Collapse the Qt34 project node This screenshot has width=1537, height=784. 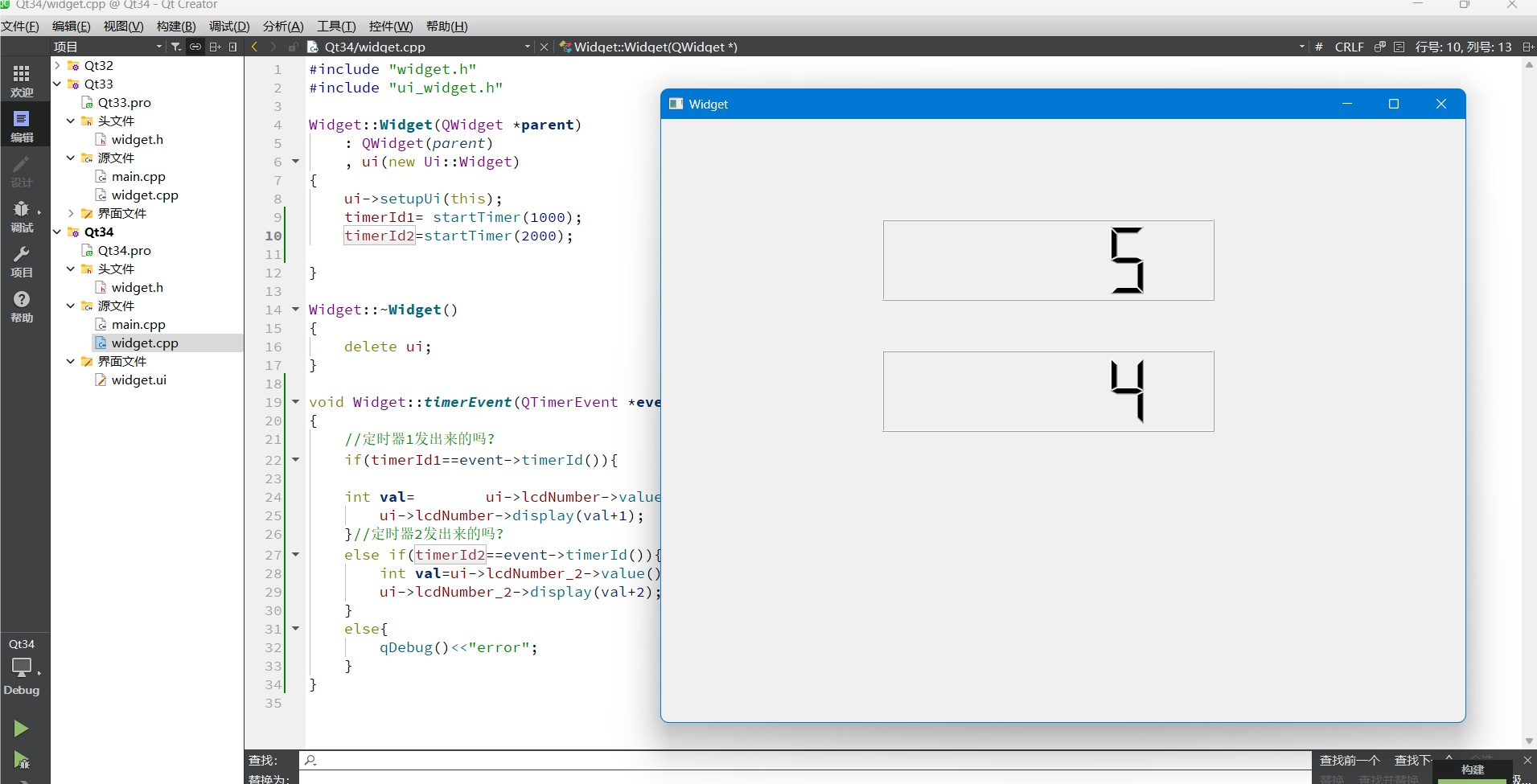tap(57, 232)
